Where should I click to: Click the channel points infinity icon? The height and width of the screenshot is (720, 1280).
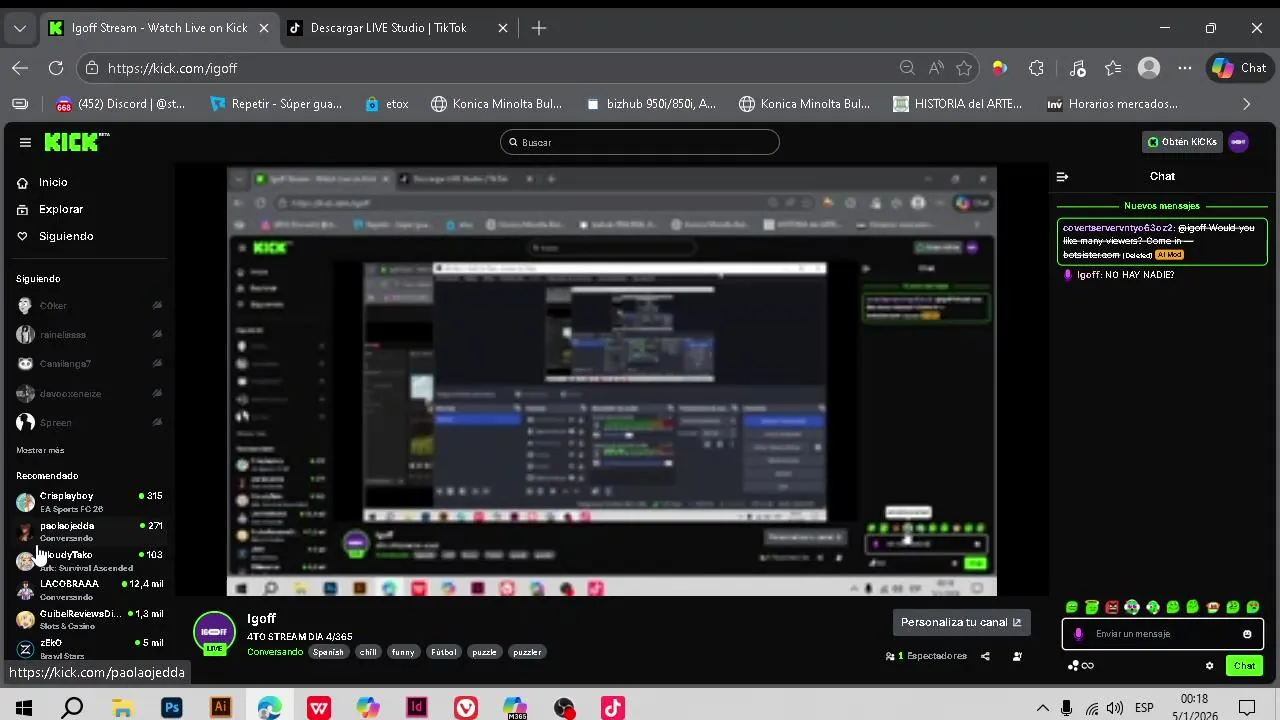click(x=1081, y=665)
